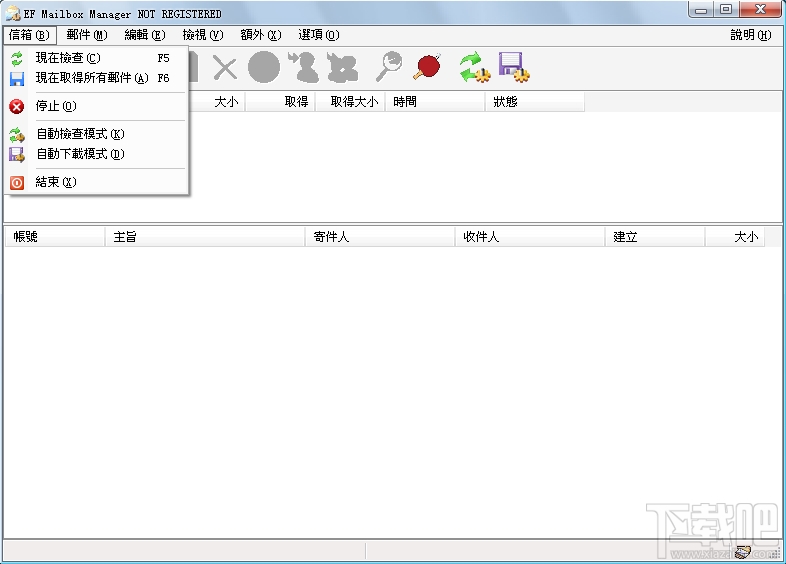Open the 說明 (H) help menu
The image size is (786, 564).
750,35
